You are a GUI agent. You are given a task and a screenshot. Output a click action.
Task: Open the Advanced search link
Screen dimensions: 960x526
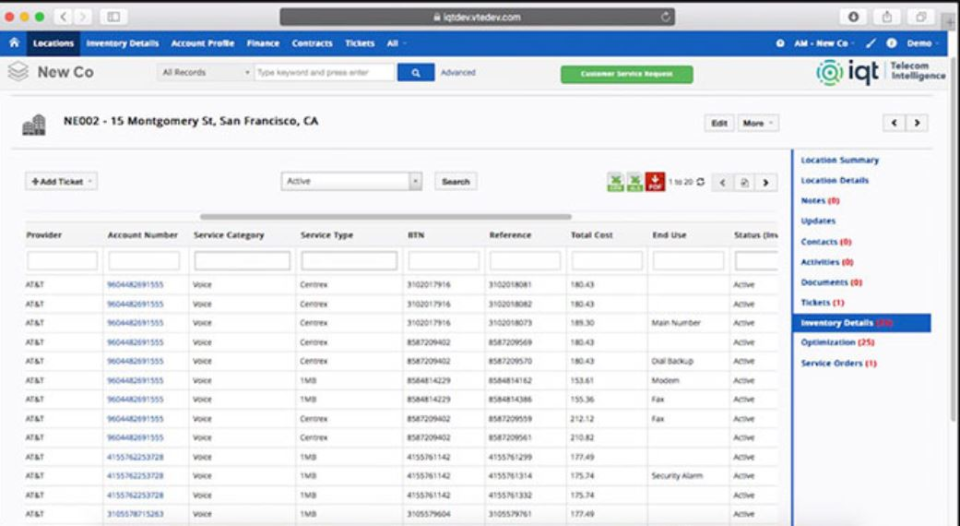(x=458, y=72)
